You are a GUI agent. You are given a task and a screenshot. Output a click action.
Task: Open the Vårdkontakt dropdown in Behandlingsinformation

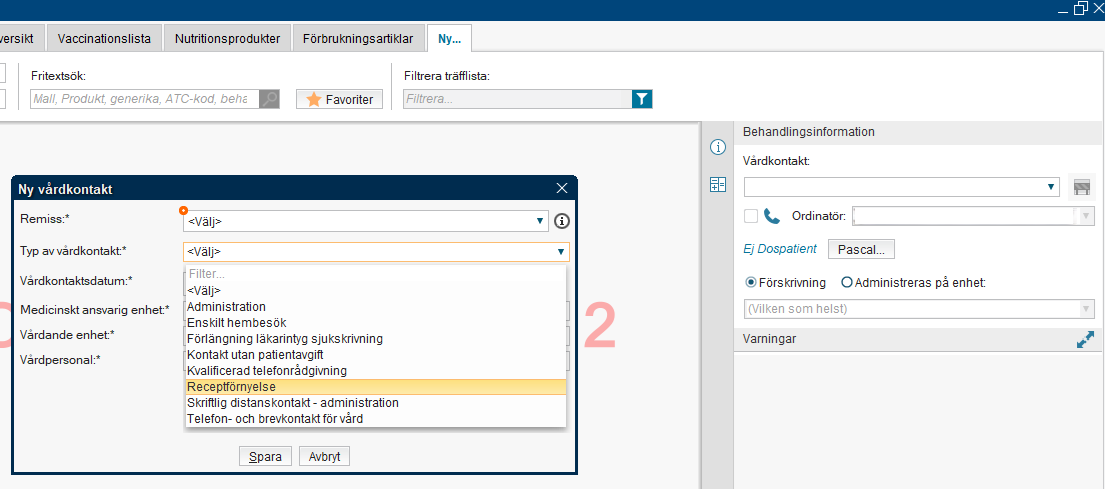[901, 187]
